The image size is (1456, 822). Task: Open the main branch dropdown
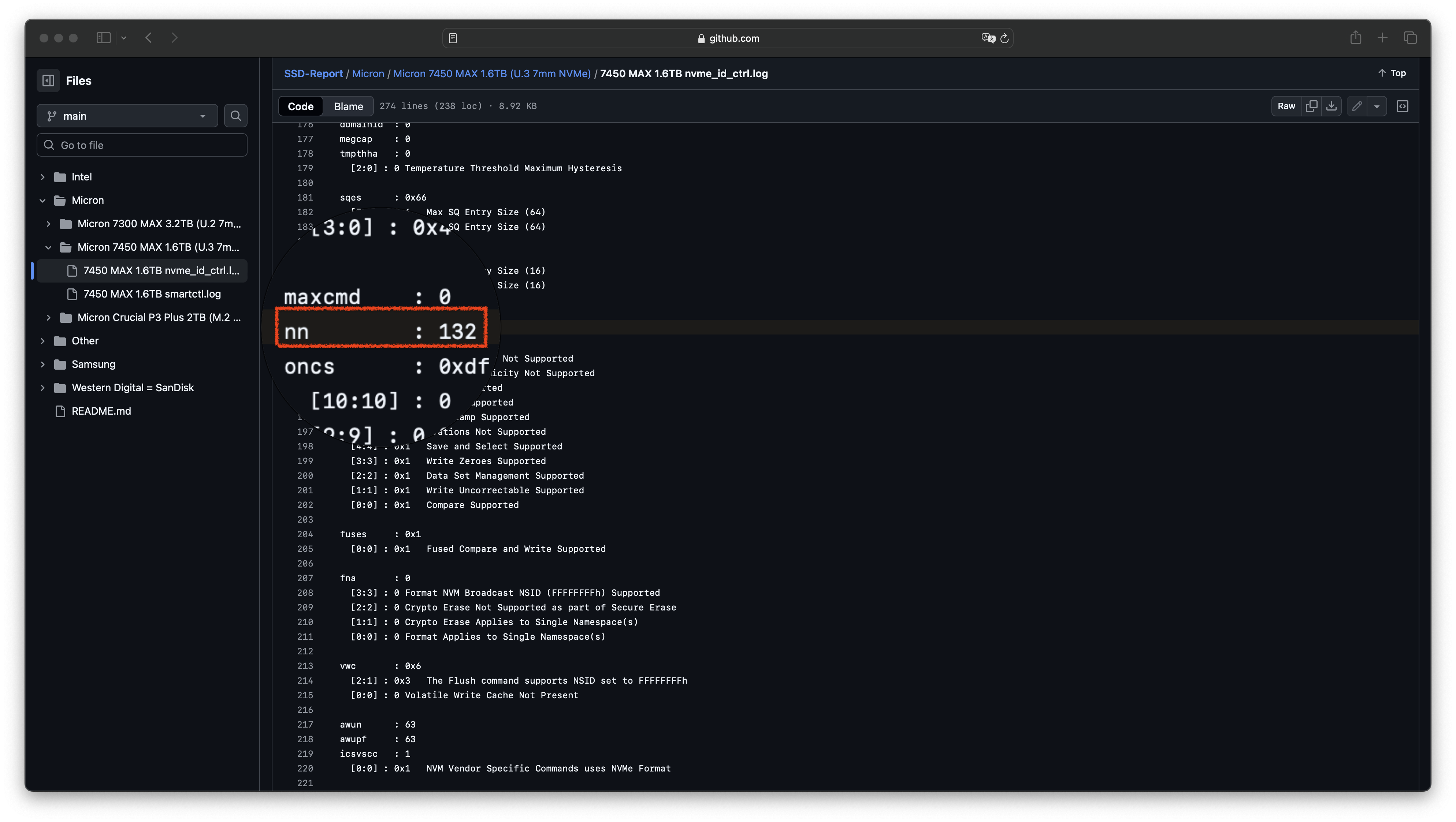click(127, 116)
